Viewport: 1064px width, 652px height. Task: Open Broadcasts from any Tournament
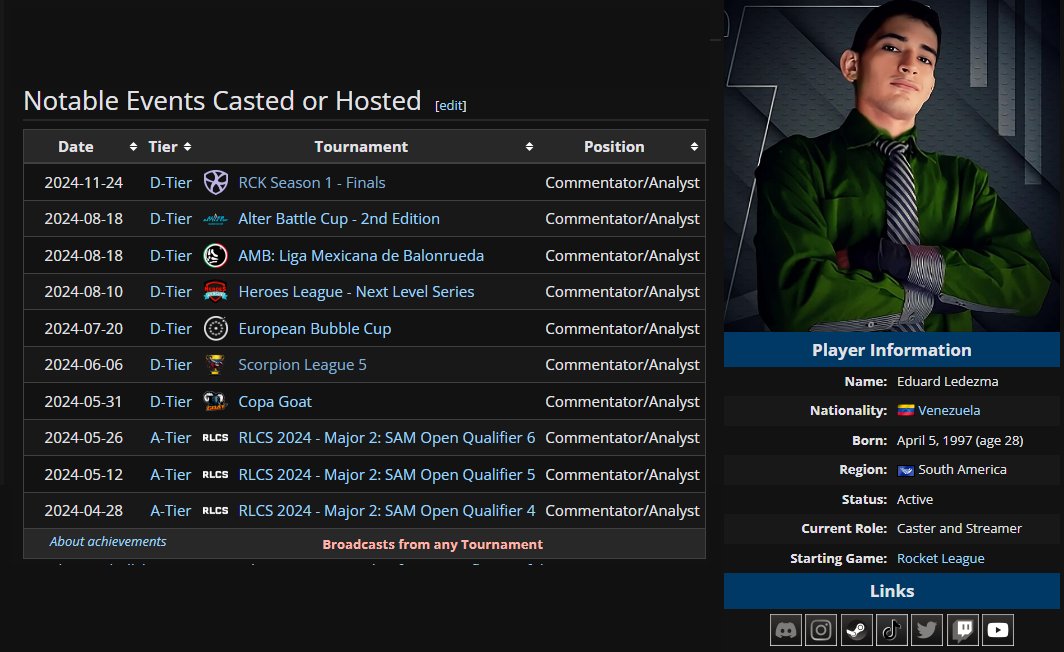pyautogui.click(x=432, y=544)
